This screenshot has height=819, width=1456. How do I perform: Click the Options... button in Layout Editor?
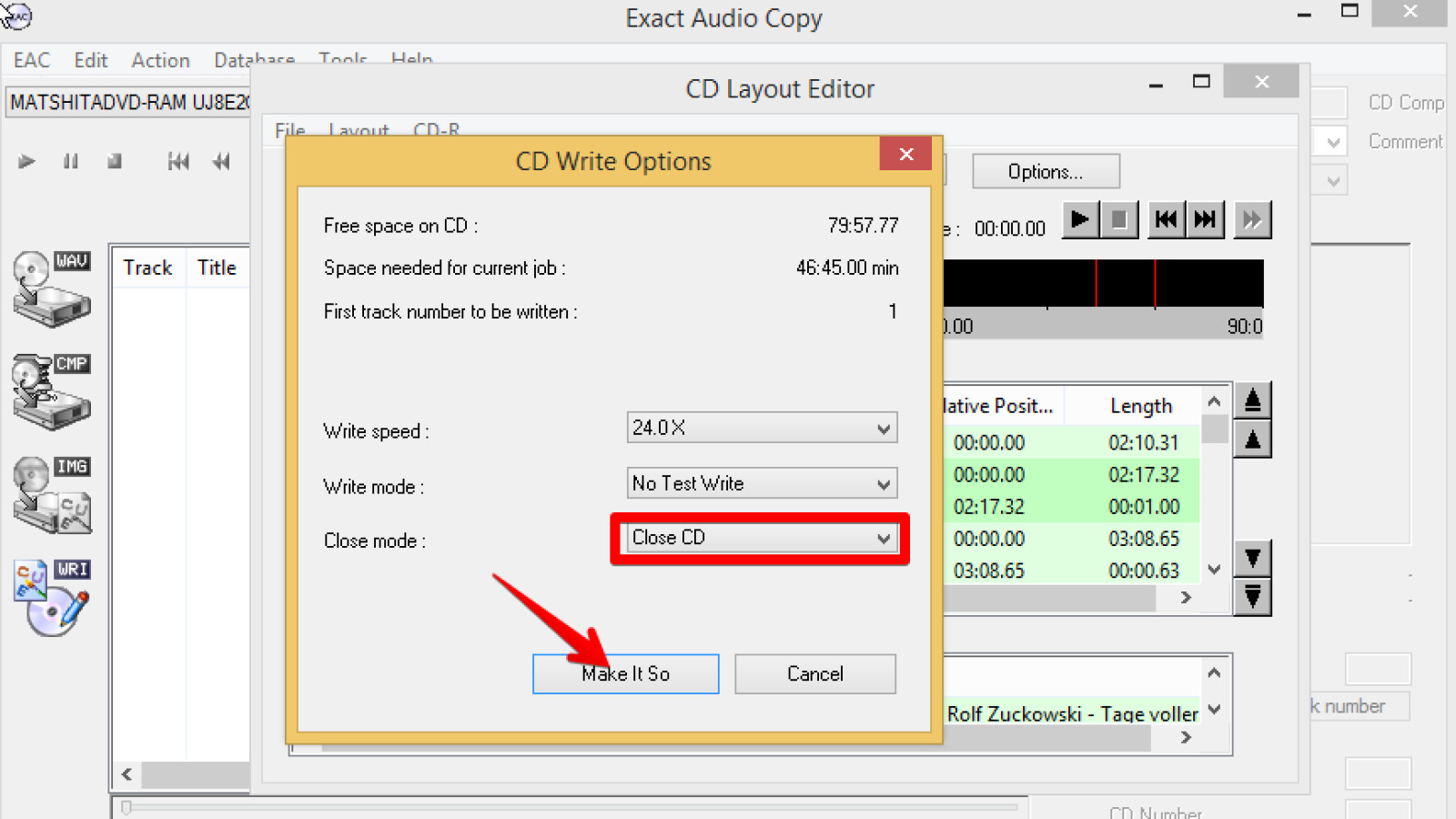[x=1046, y=171]
